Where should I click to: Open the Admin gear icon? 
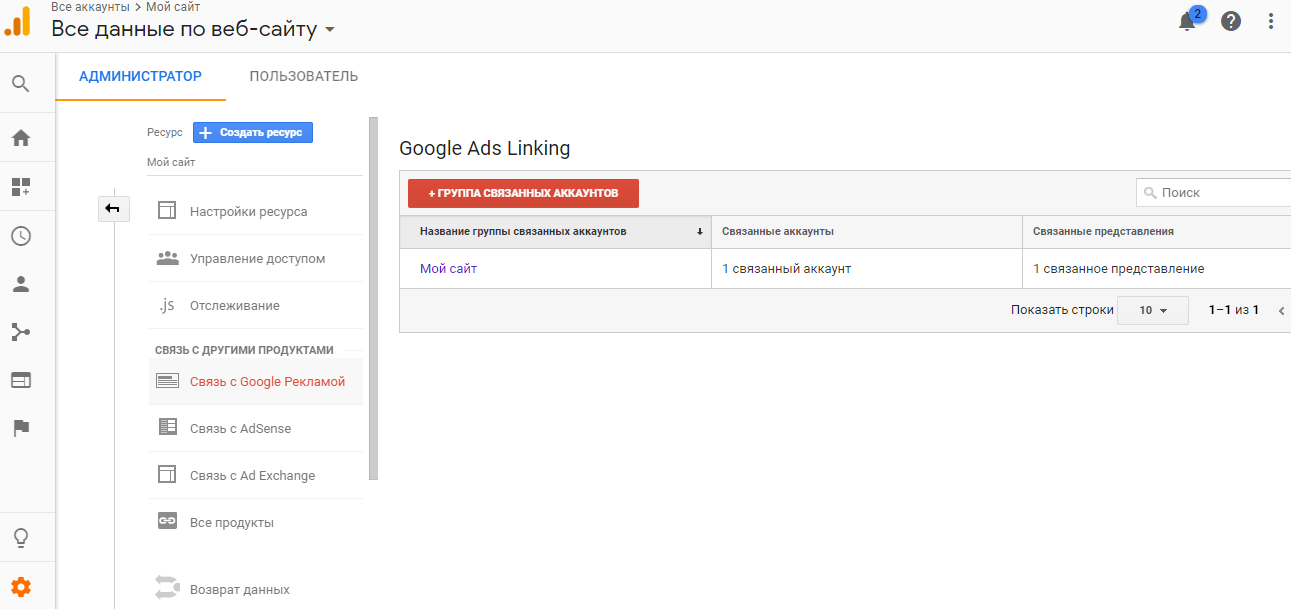[21, 587]
